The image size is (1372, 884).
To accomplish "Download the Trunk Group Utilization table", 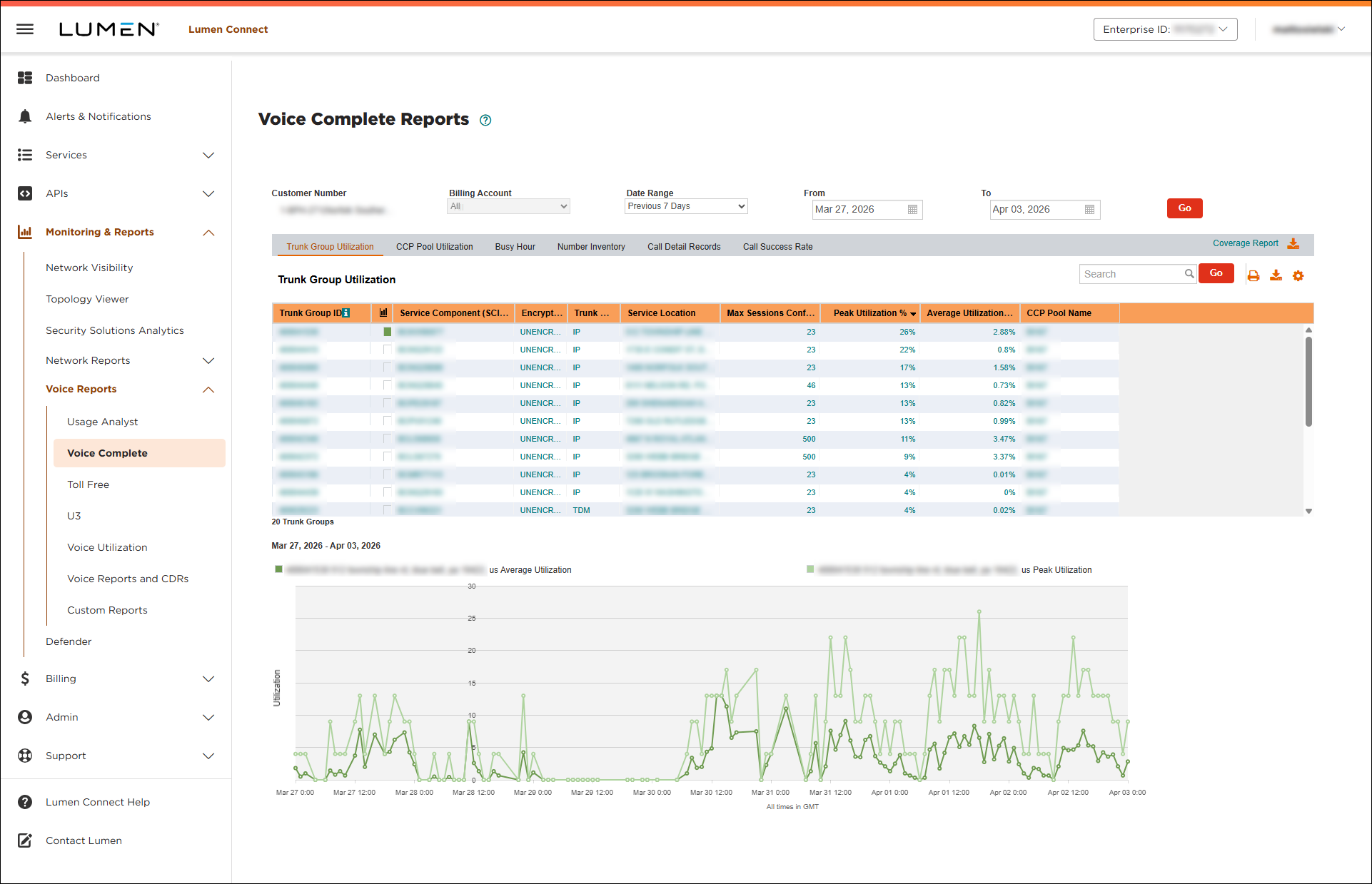I will click(x=1276, y=275).
